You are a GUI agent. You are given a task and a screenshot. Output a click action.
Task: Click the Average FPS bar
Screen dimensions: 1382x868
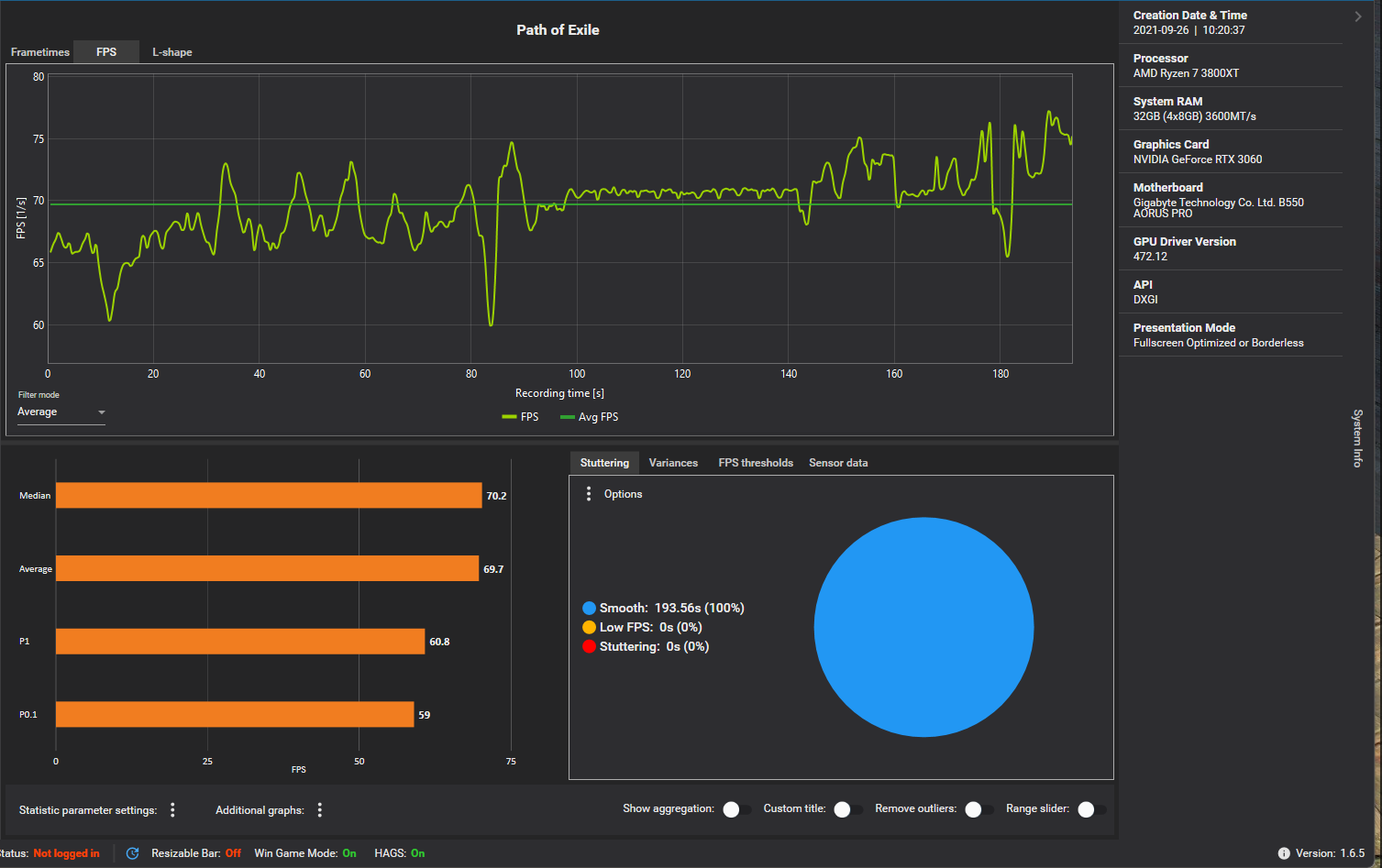point(267,568)
